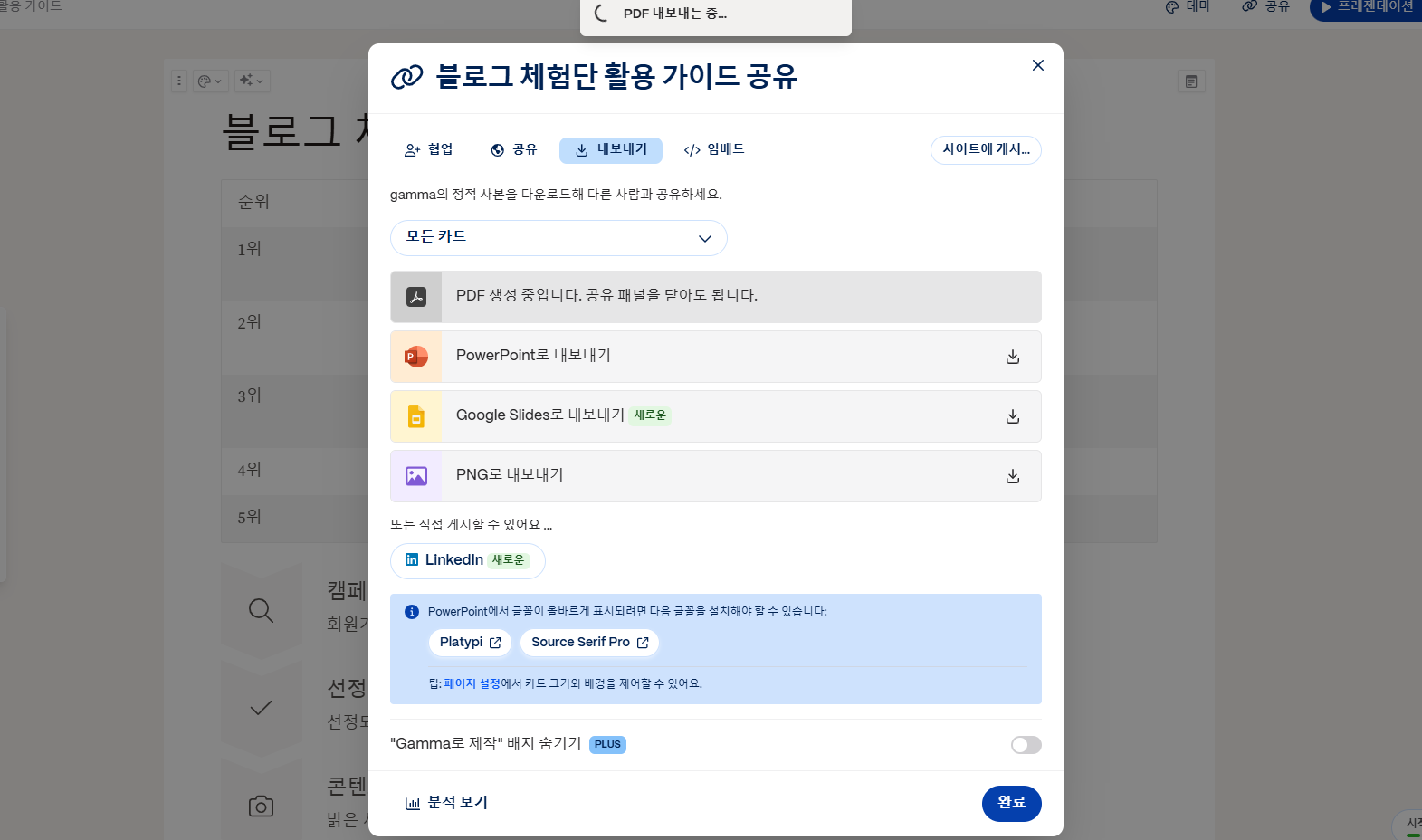The height and width of the screenshot is (840, 1422).
Task: Publish directly to LinkedIn
Action: [x=467, y=560]
